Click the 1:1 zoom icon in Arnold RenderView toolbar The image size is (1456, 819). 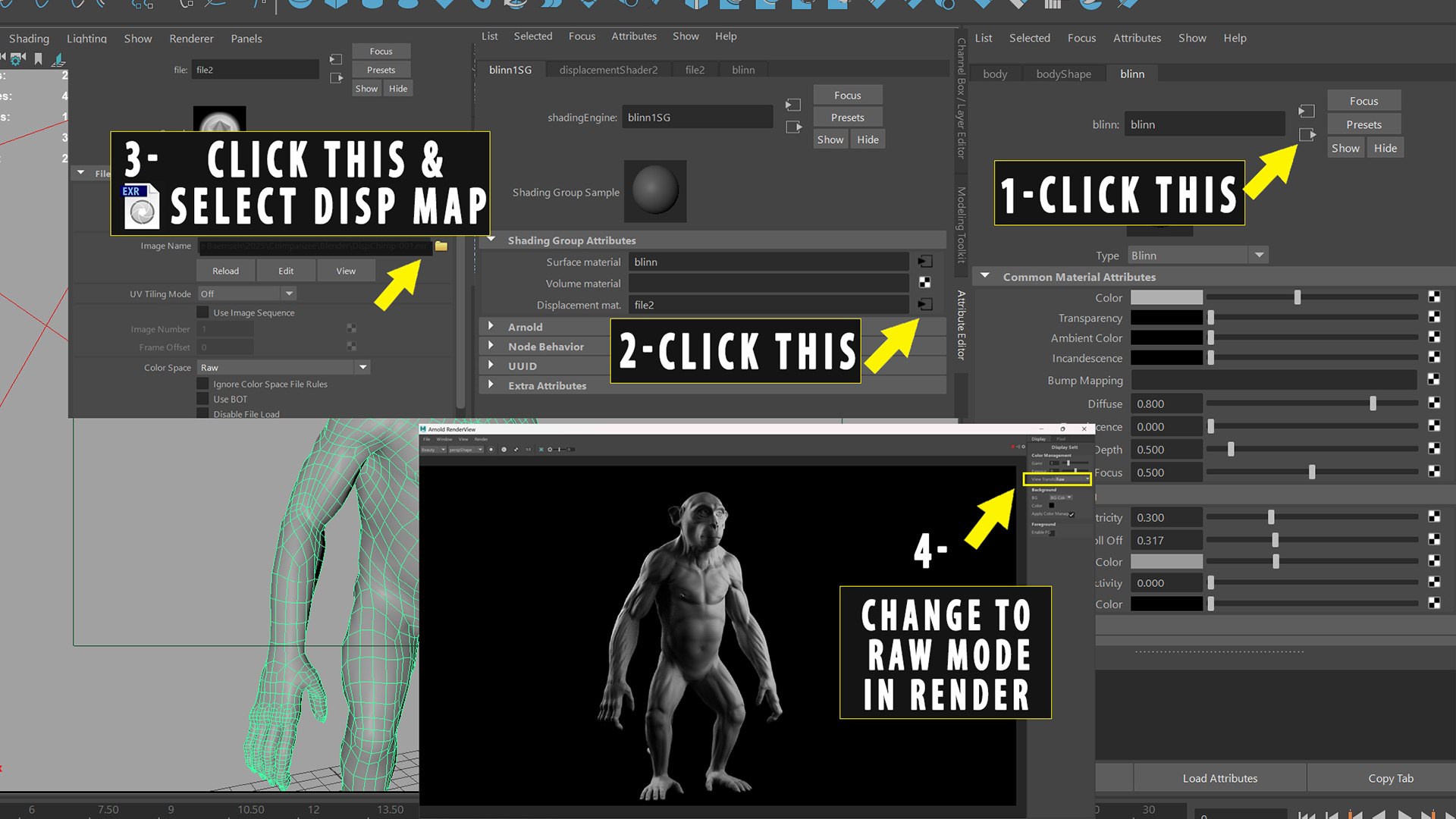[529, 450]
